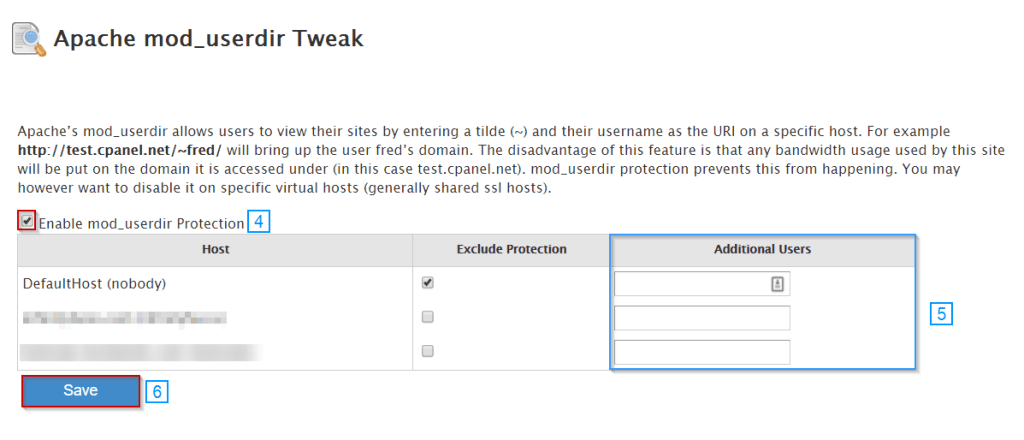
Task: Toggle the Enable mod_userdir Protection checkbox
Action: click(27, 221)
